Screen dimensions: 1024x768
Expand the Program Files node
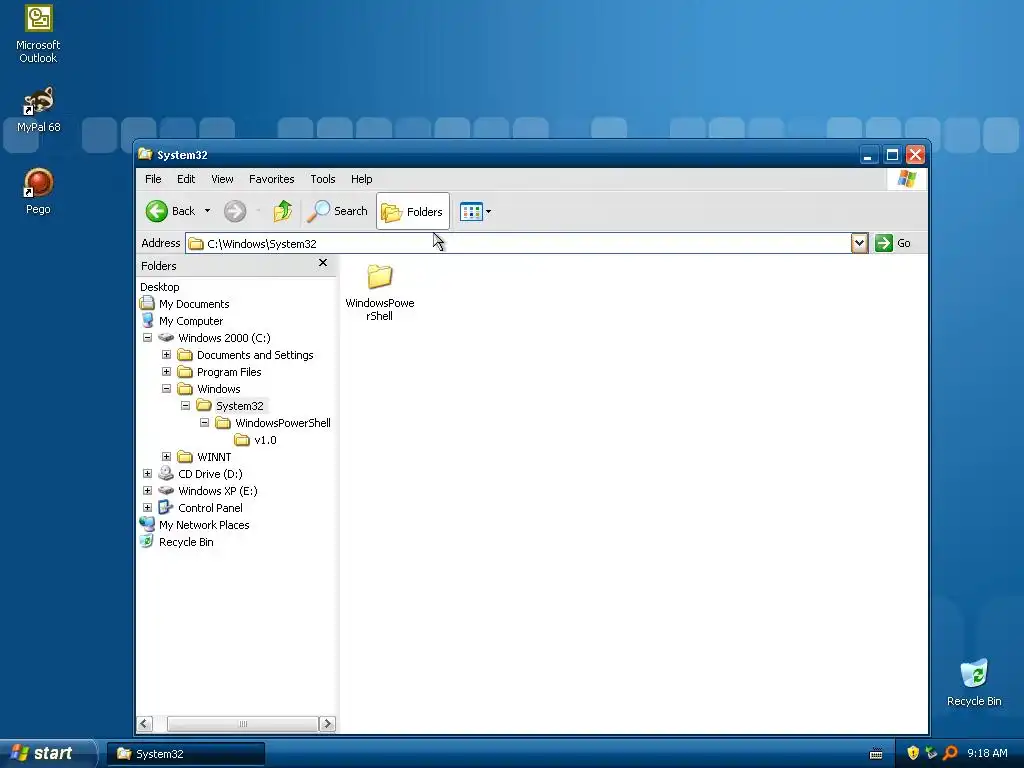point(167,372)
